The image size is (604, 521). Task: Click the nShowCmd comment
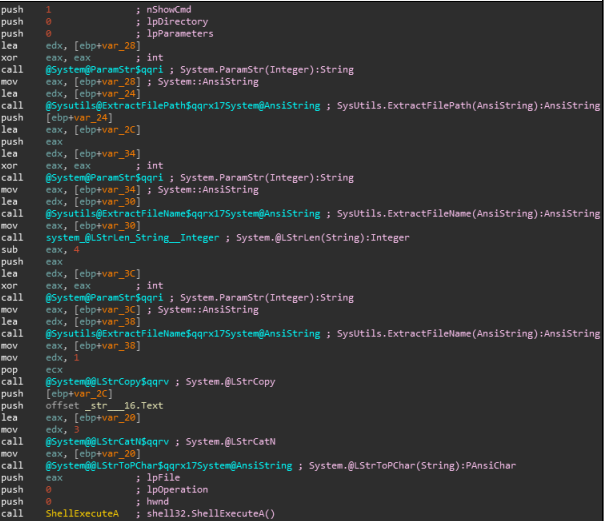[169, 10]
